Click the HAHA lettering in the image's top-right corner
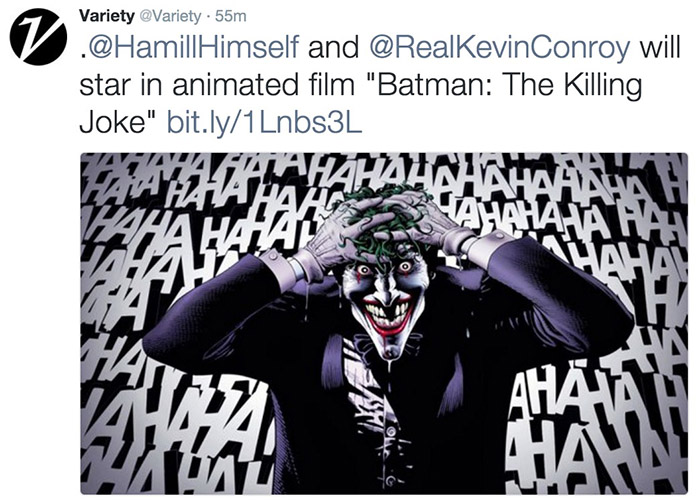 coord(640,185)
